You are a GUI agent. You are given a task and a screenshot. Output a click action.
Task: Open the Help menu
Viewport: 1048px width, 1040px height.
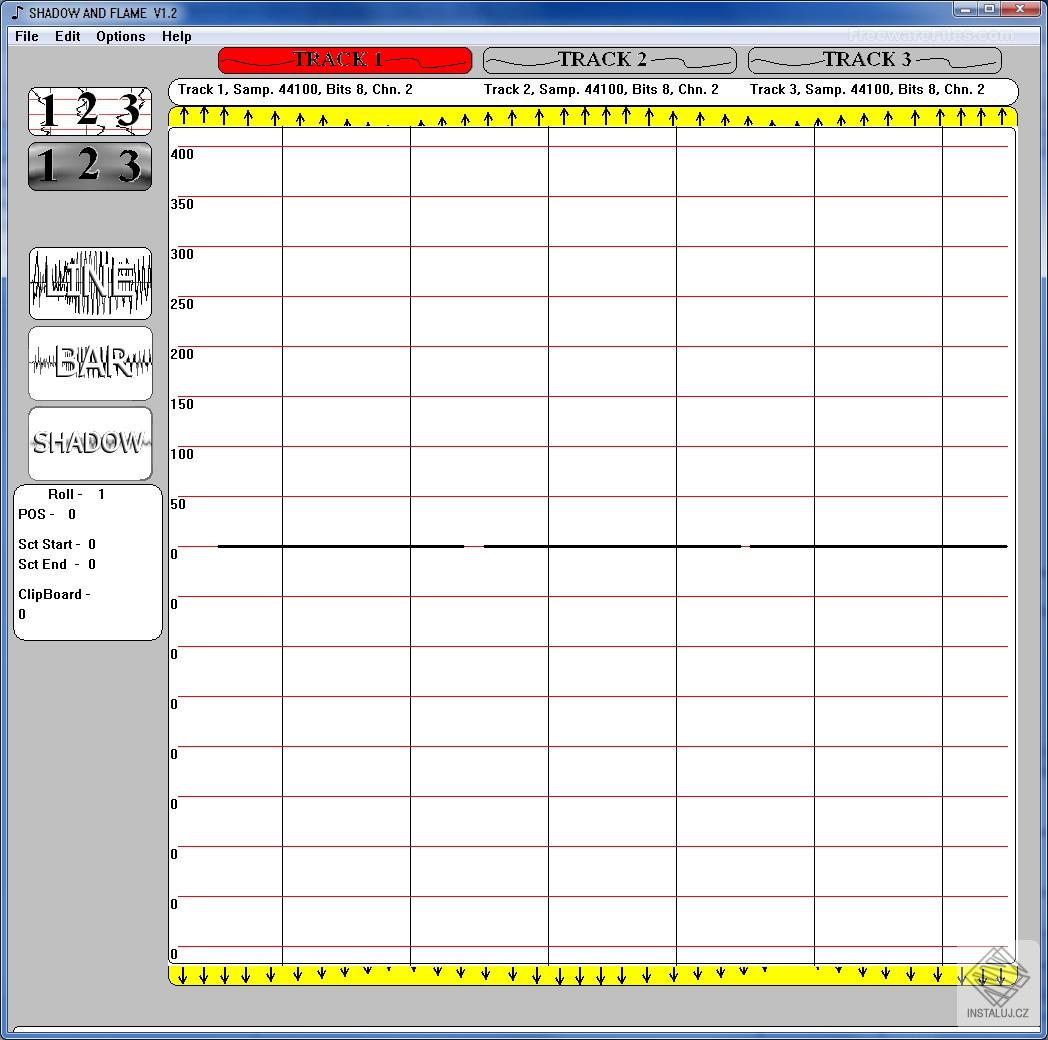(176, 36)
